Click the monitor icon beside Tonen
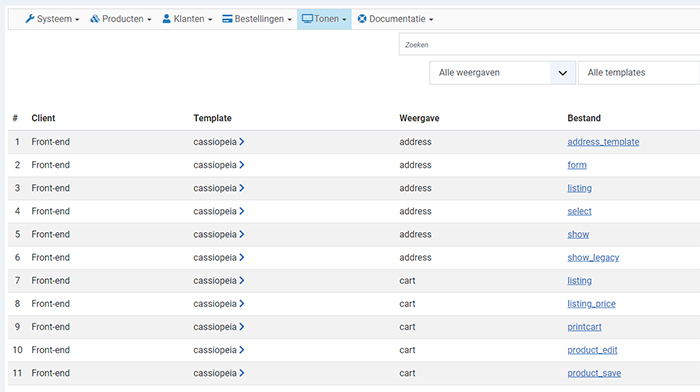This screenshot has width=700, height=392. click(307, 19)
